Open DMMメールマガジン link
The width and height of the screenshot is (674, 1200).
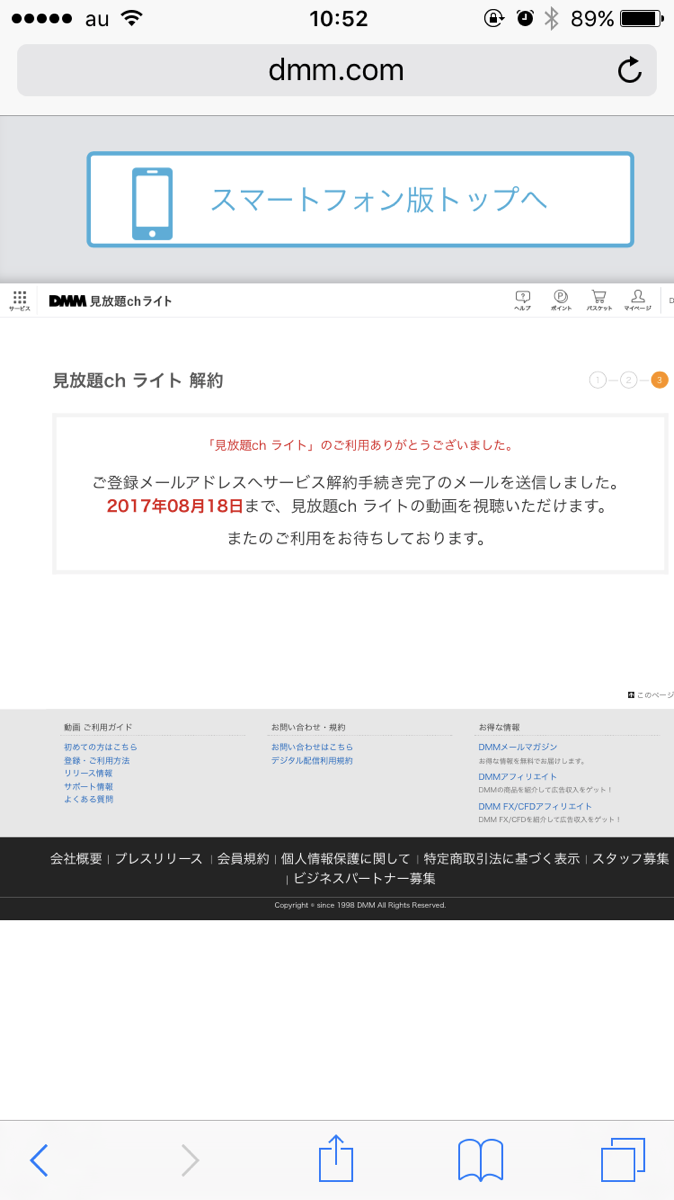point(518,747)
